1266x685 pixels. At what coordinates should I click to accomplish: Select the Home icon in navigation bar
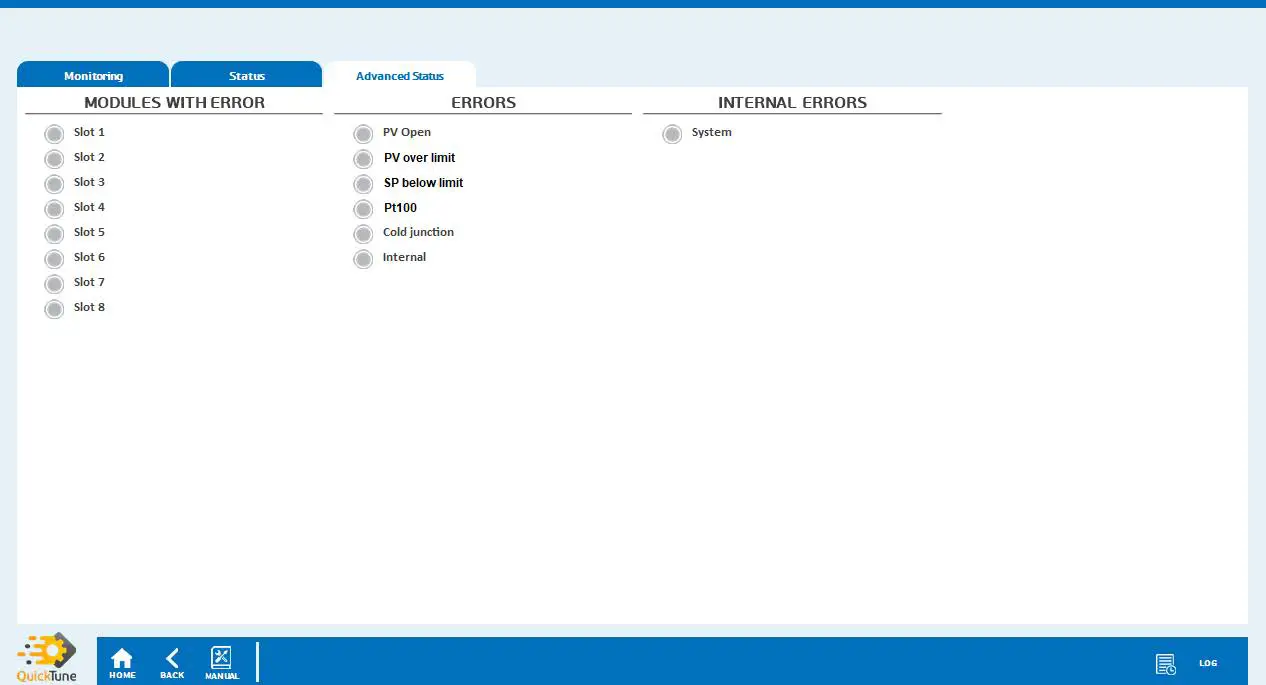pos(122,661)
